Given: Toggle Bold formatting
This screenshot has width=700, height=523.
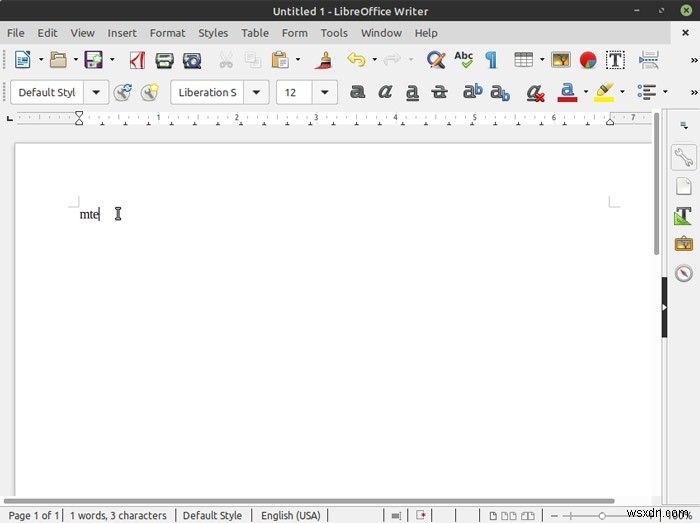Looking at the screenshot, I should (x=358, y=92).
